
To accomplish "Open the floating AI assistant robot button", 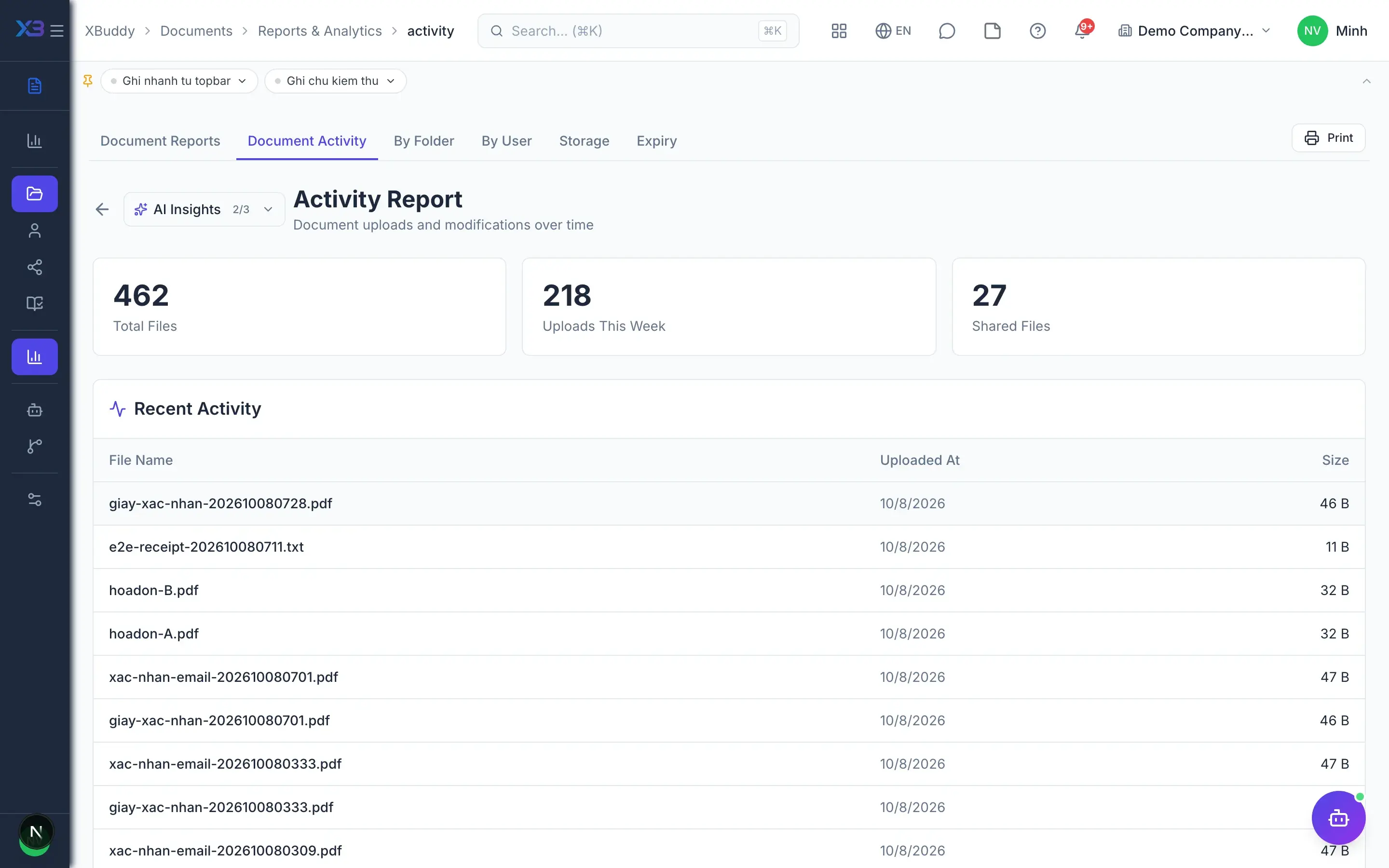I will (x=1338, y=817).
